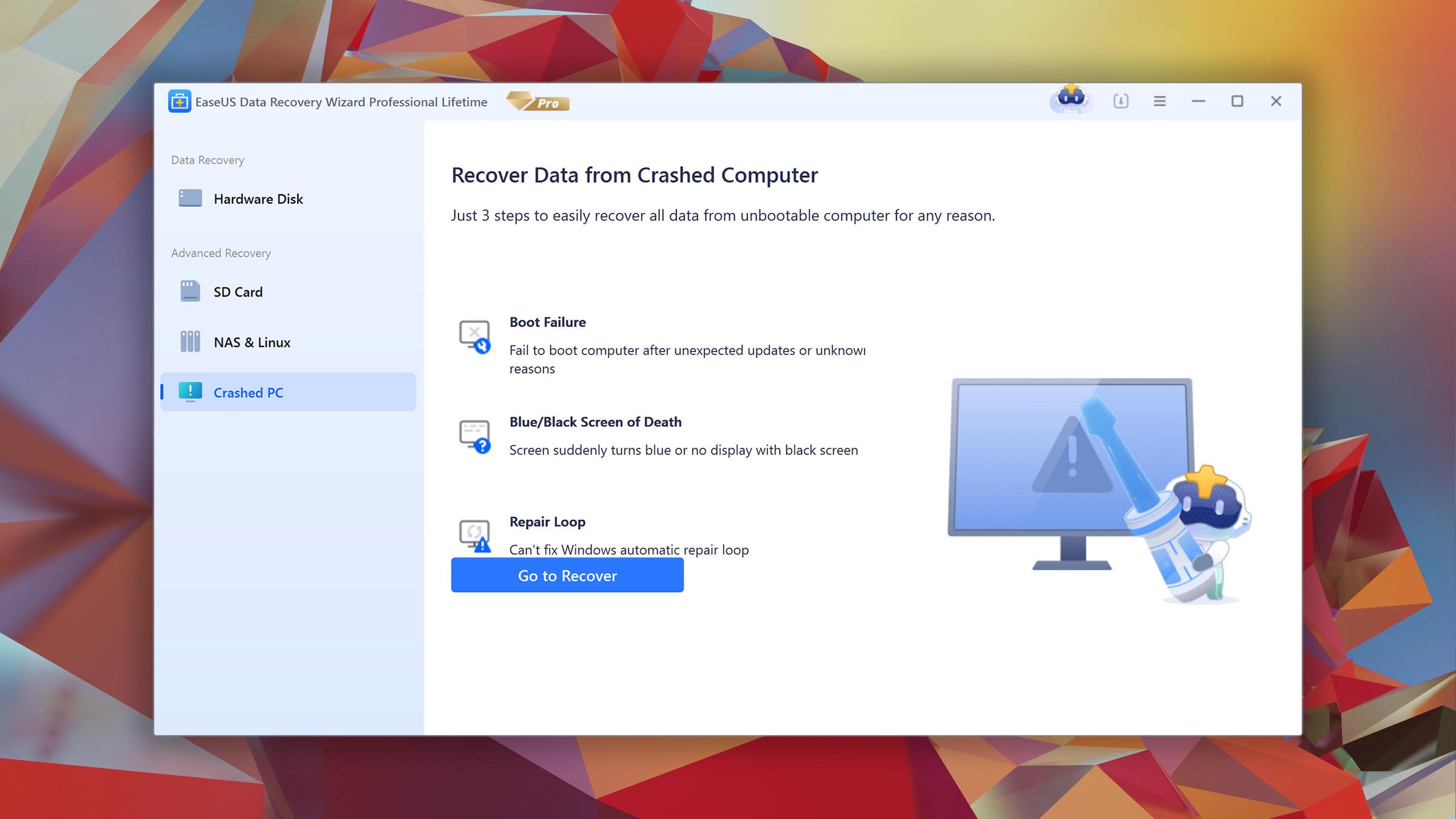The height and width of the screenshot is (819, 1456).
Task: Click "Can't fix Windows automatic repair loop" text
Action: point(629,550)
